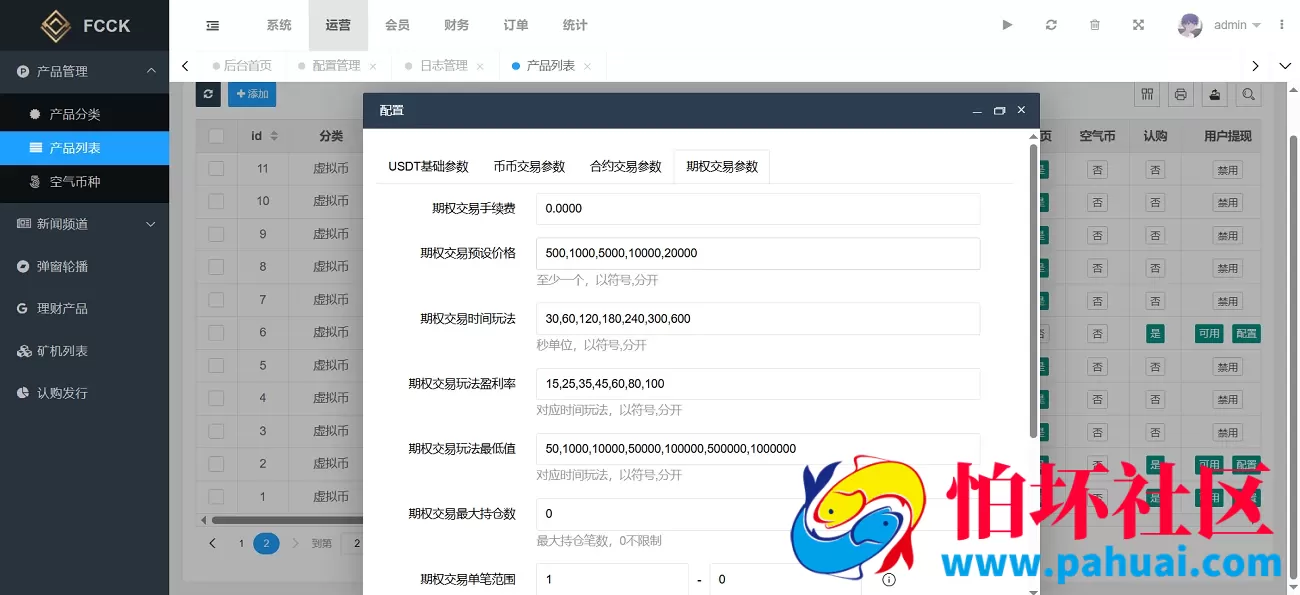Open the admin account dropdown
Viewport: 1300px width, 595px height.
(x=1237, y=25)
